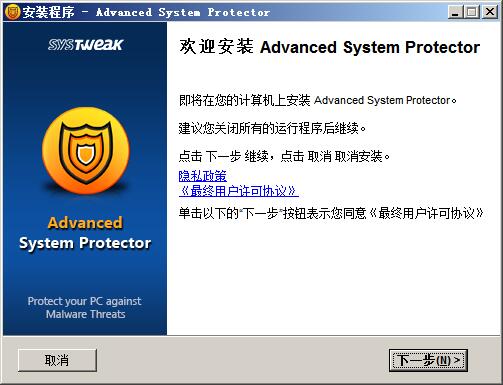This screenshot has height=385, width=503.
Task: Open the 《最终用户许可协议》 link
Action: (x=239, y=191)
